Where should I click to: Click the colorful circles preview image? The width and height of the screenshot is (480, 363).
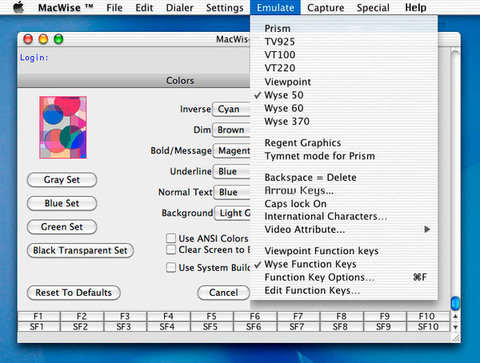[x=63, y=127]
